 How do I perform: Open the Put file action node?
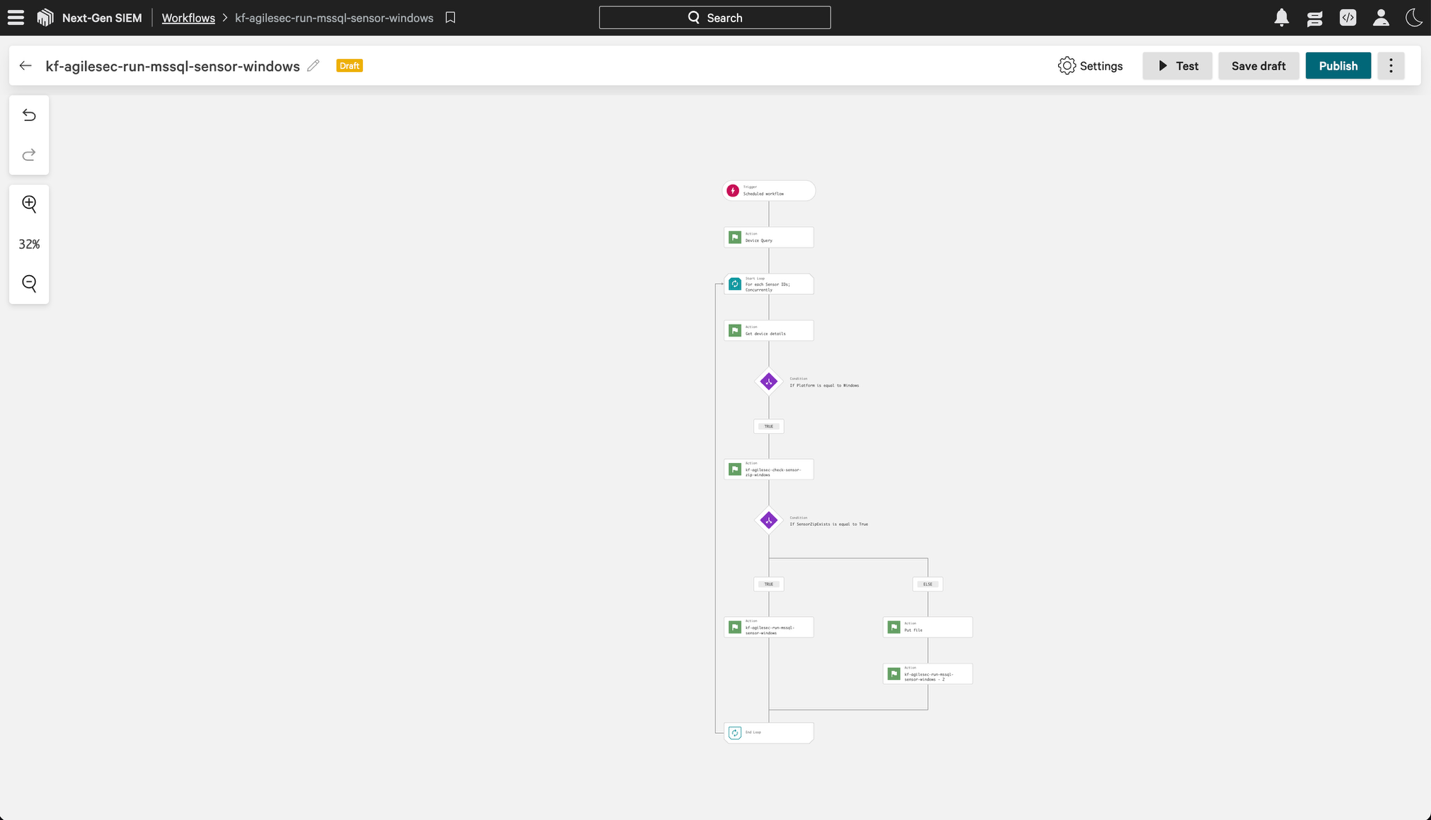(x=927, y=627)
